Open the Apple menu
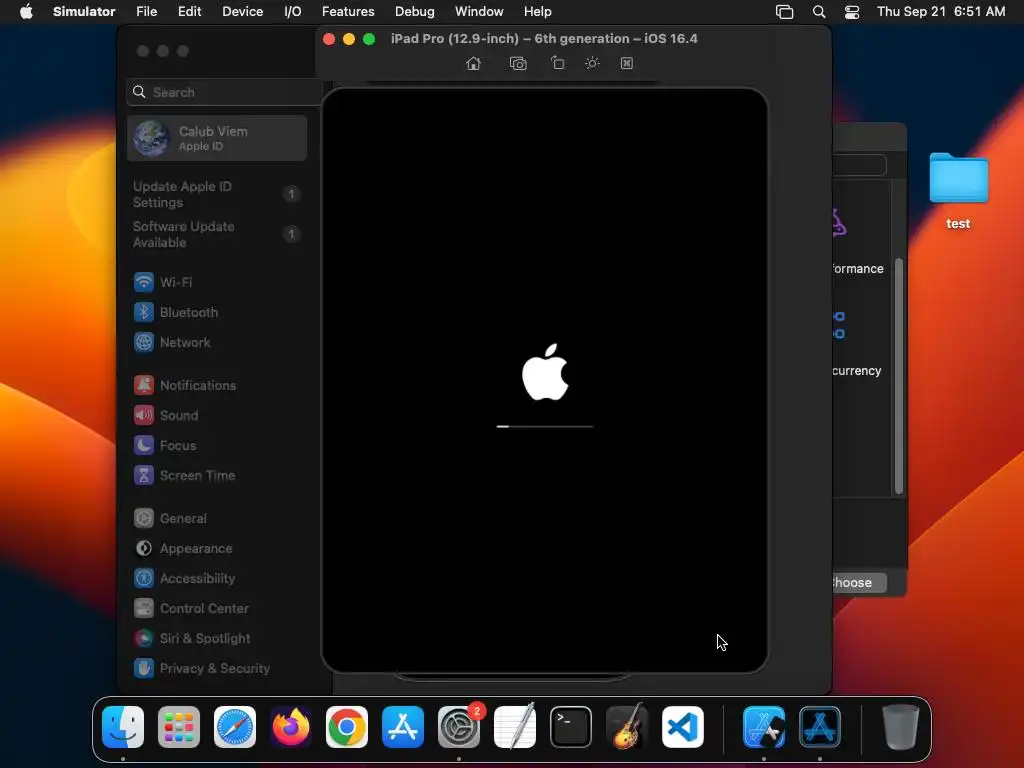Screen dimensions: 1024x768 (26, 12)
